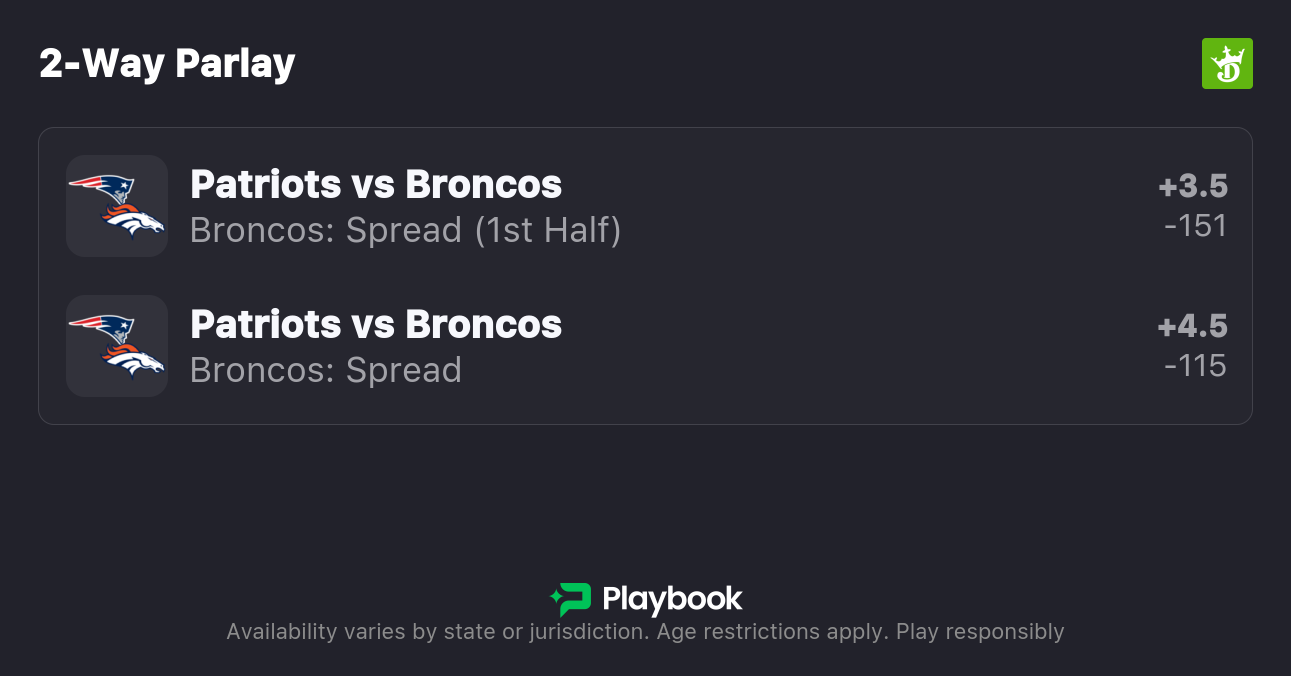Select the +4.5 spread value
The width and height of the screenshot is (1291, 676).
click(x=1192, y=326)
